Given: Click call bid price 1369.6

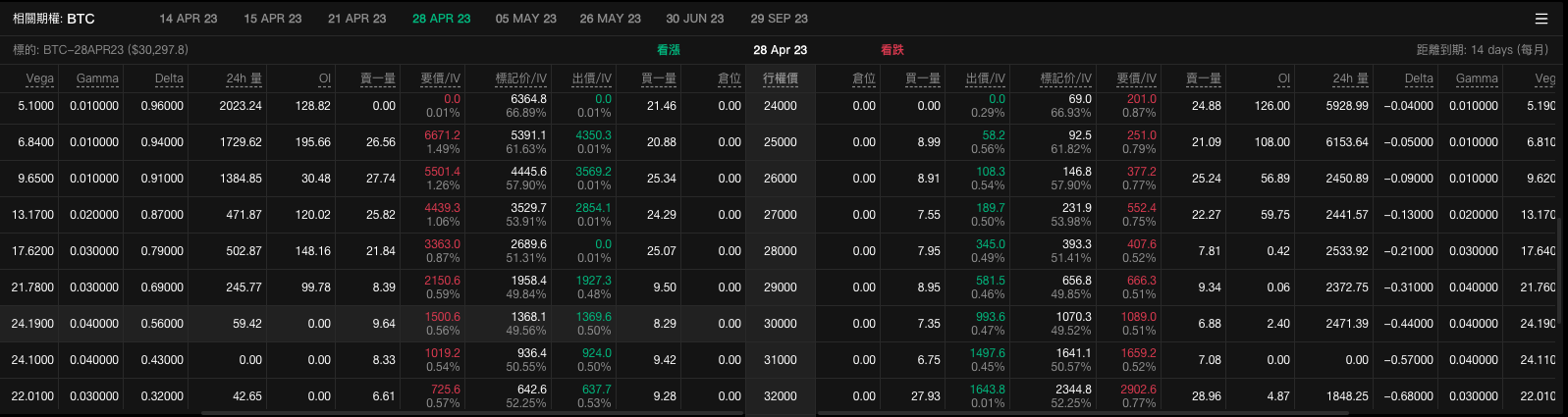Looking at the screenshot, I should (594, 317).
